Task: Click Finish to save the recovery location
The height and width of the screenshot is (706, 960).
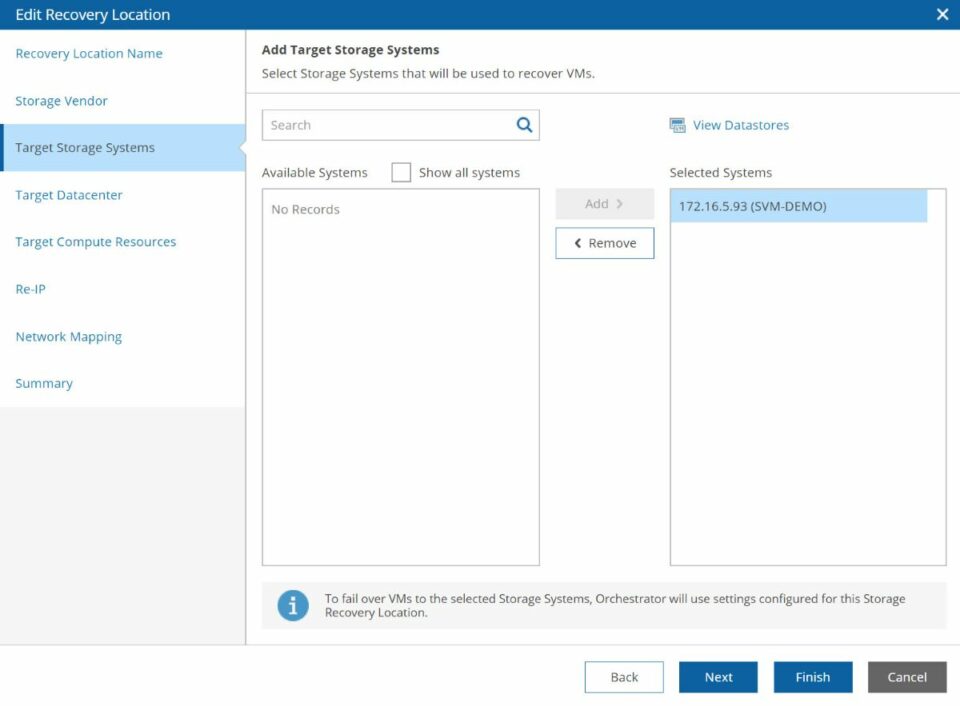Action: 813,677
